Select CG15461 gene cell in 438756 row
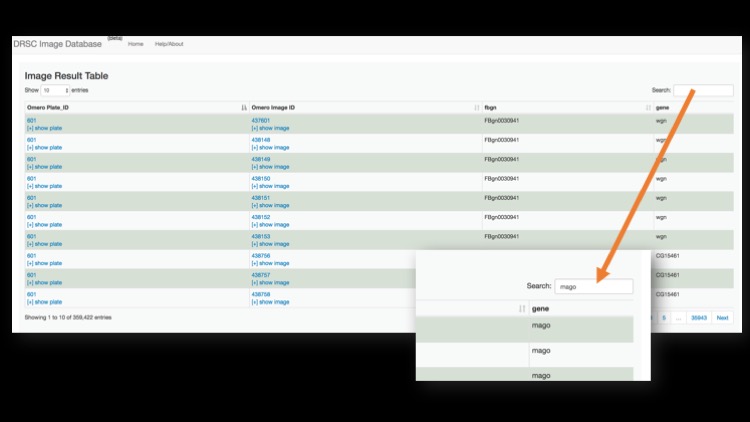Viewport: 750px width, 422px height. click(x=668, y=256)
